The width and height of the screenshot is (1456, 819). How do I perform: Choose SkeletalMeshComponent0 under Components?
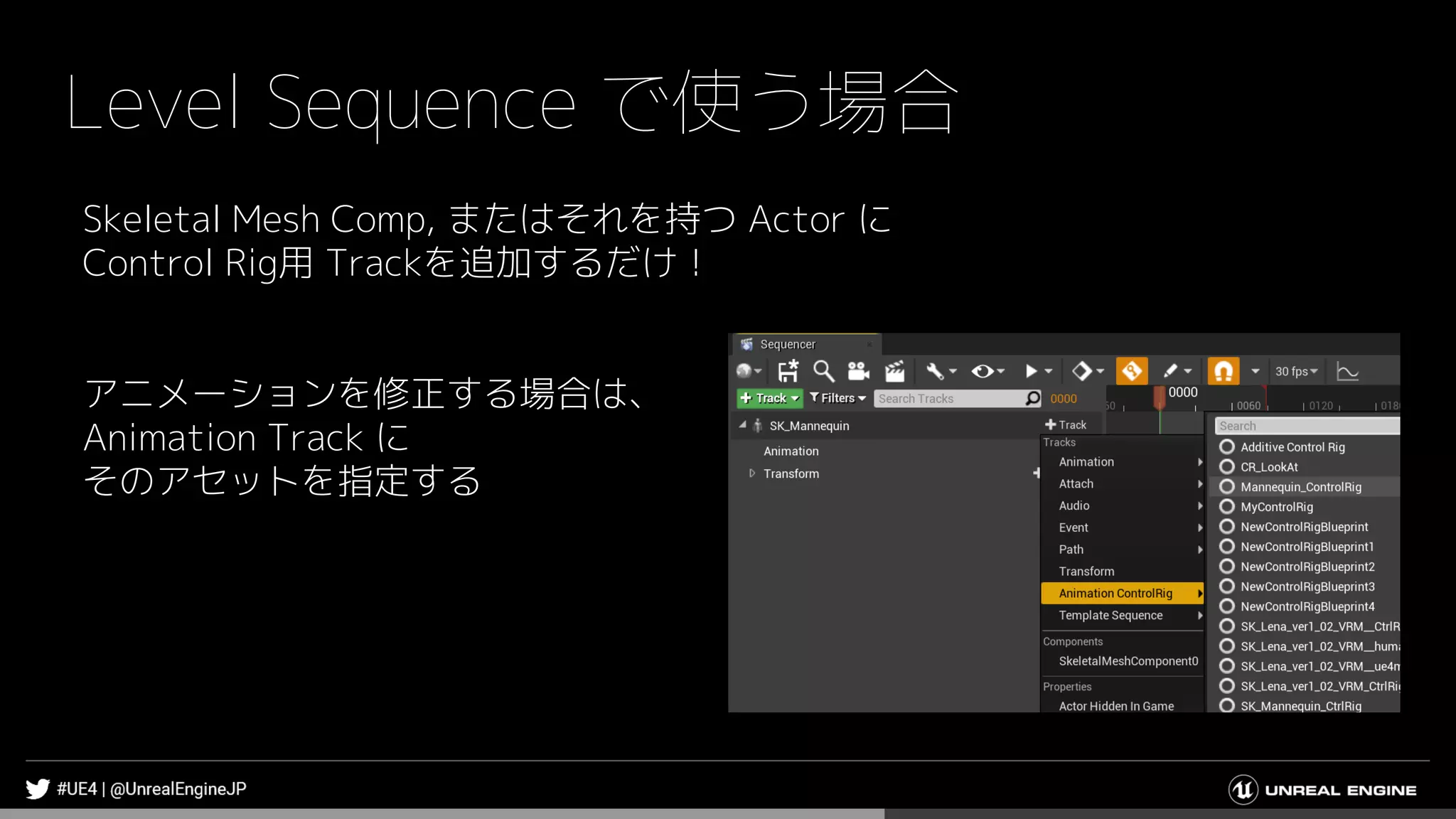[1122, 661]
